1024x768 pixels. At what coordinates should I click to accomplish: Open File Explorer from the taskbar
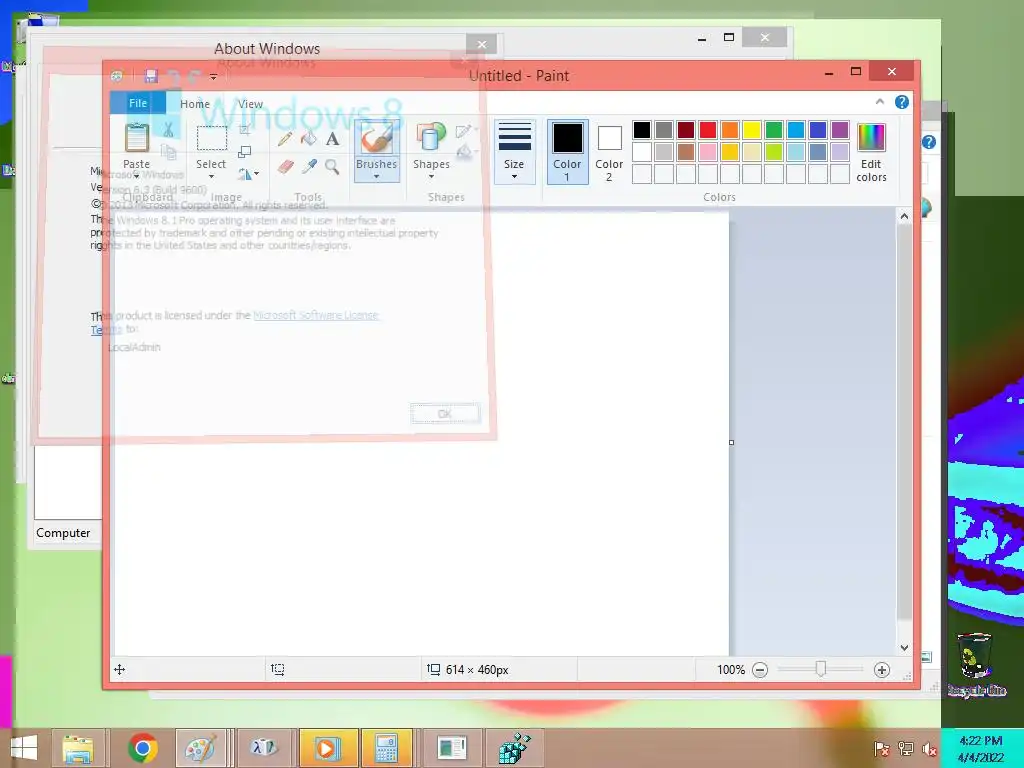[77, 748]
